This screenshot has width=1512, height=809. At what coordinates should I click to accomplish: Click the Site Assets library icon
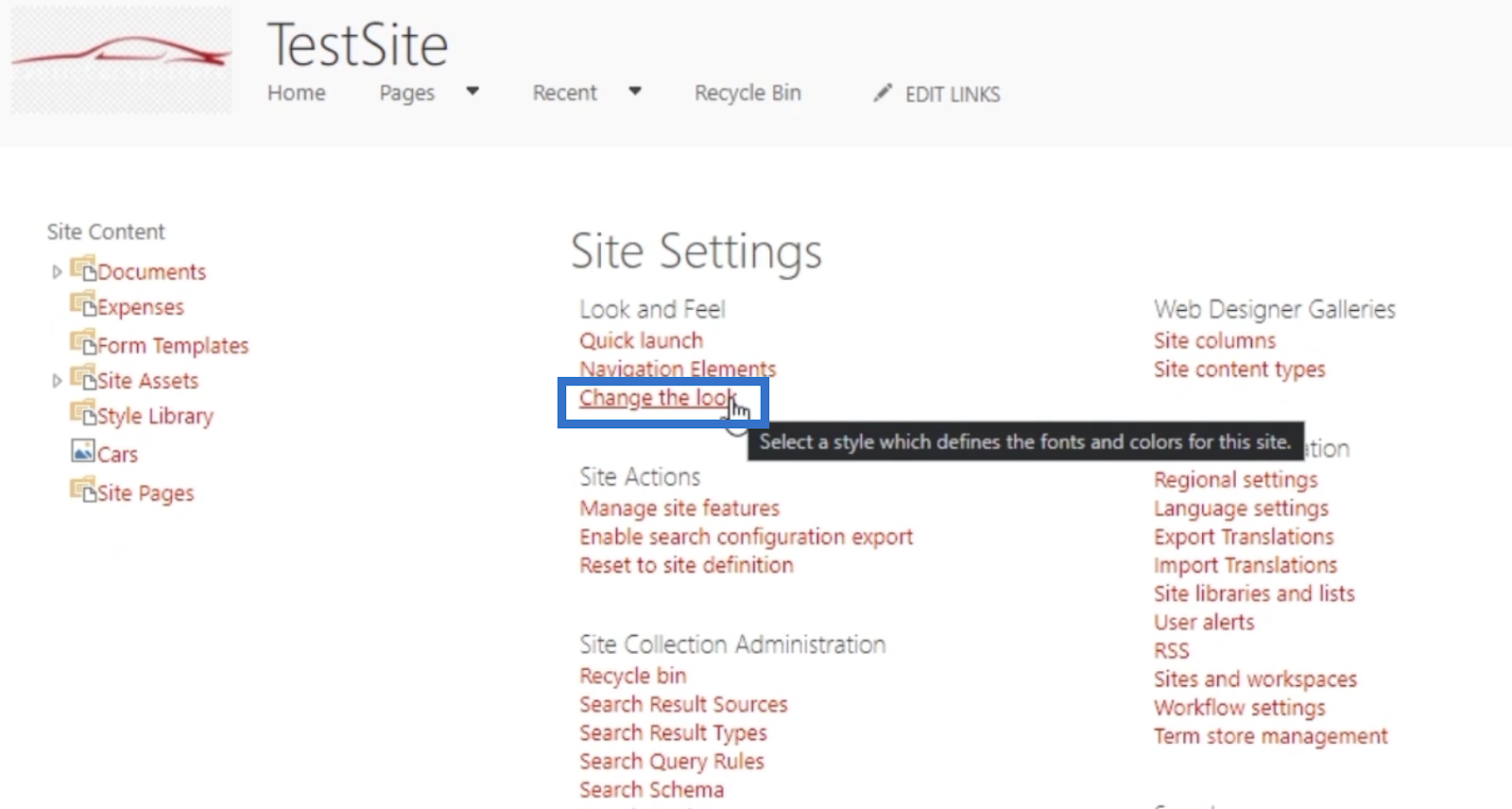pos(83,377)
